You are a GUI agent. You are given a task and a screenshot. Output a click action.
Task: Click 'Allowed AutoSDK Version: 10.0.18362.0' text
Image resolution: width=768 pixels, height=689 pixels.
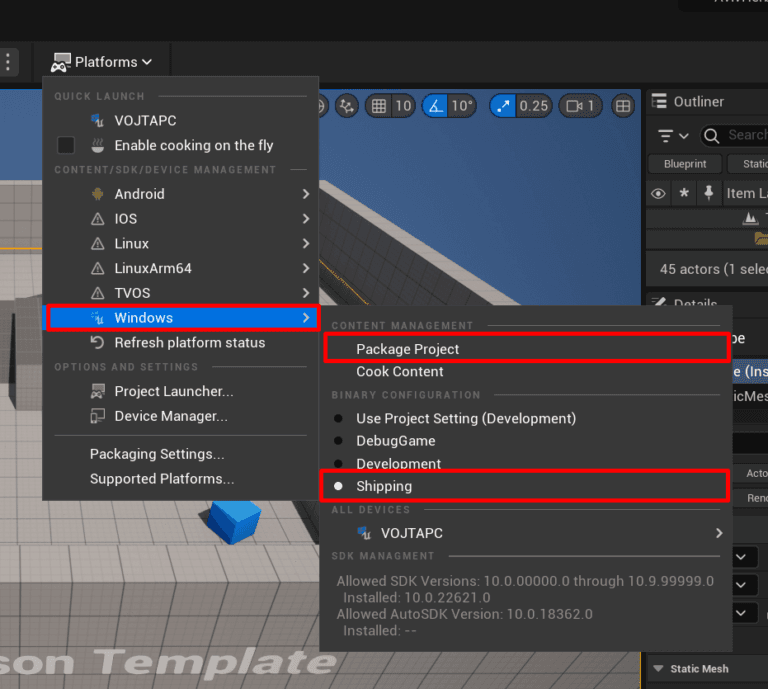coord(464,614)
